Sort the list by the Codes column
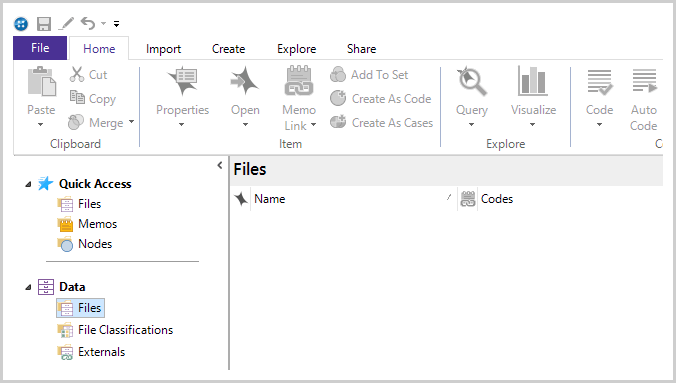 tap(497, 199)
